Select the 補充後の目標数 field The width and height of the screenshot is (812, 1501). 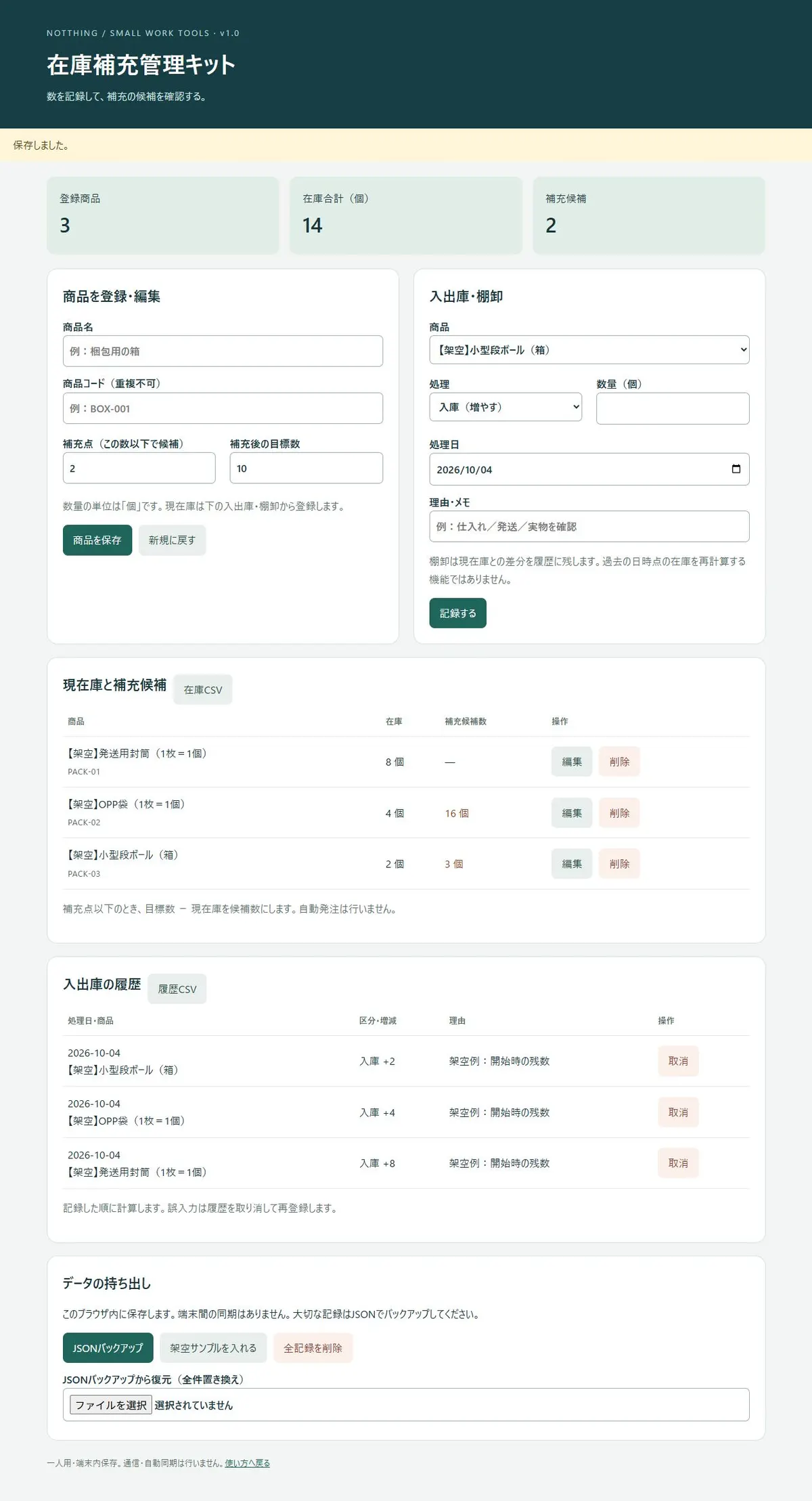click(x=307, y=468)
